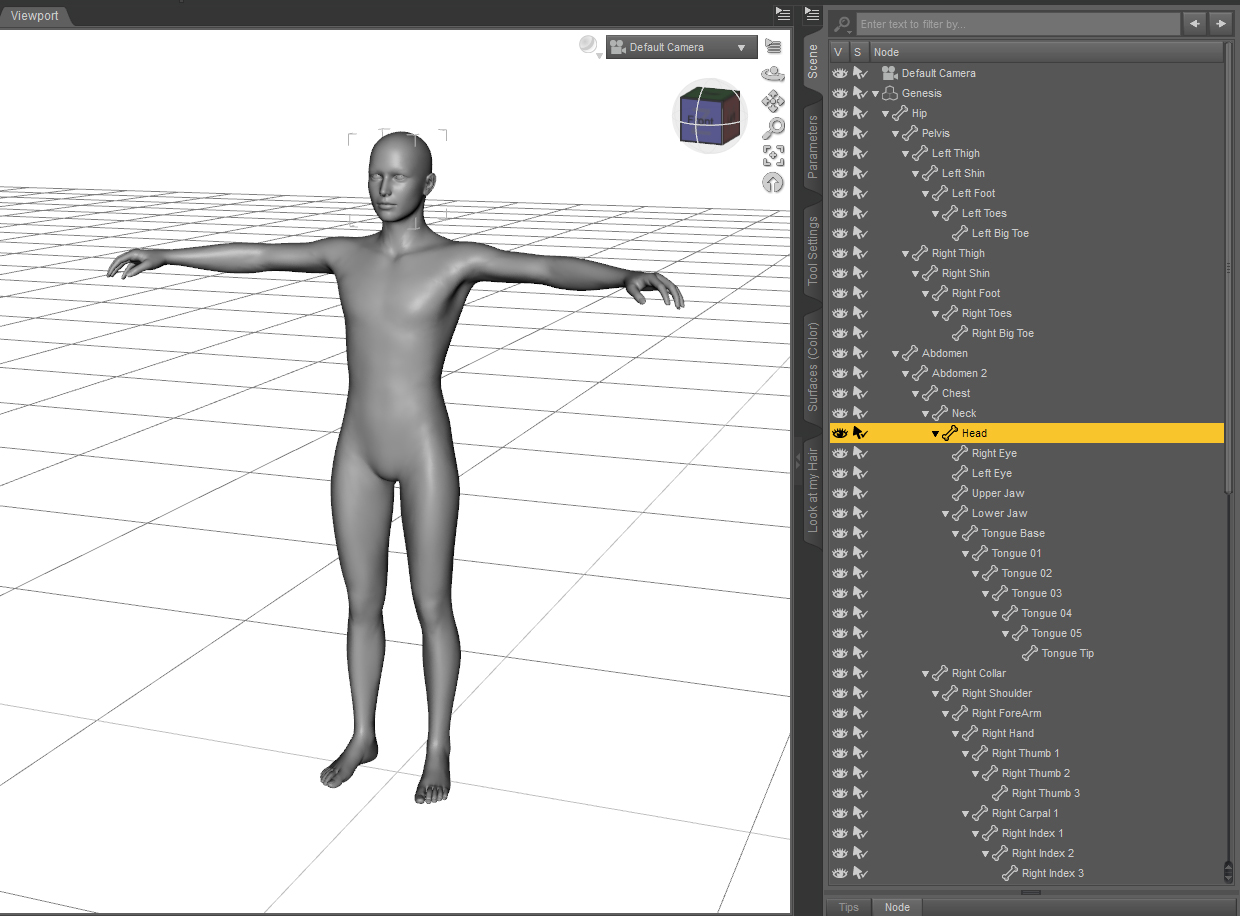Viewport: 1240px width, 916px height.
Task: Toggle visibility eye for Head node
Action: click(x=840, y=433)
